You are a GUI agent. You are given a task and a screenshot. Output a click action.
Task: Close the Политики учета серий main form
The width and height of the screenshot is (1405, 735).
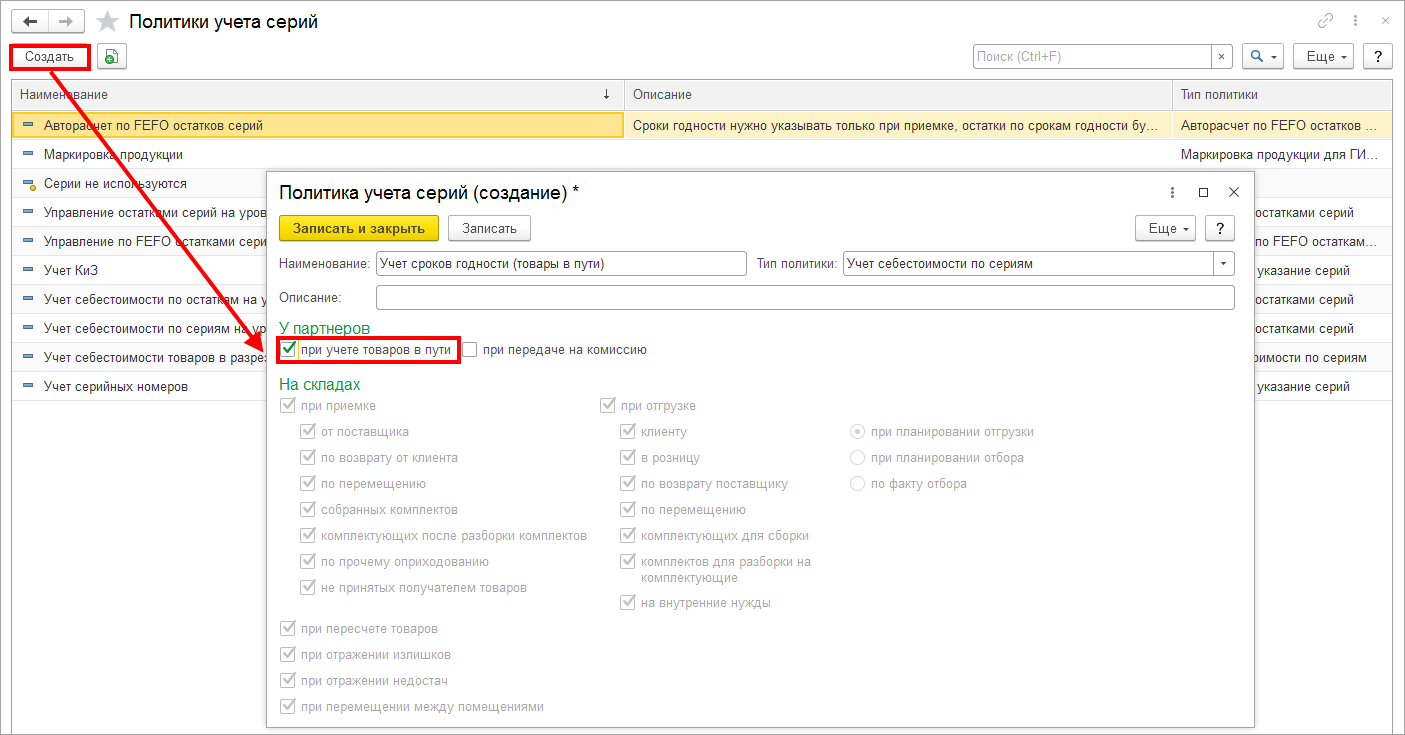(1385, 21)
